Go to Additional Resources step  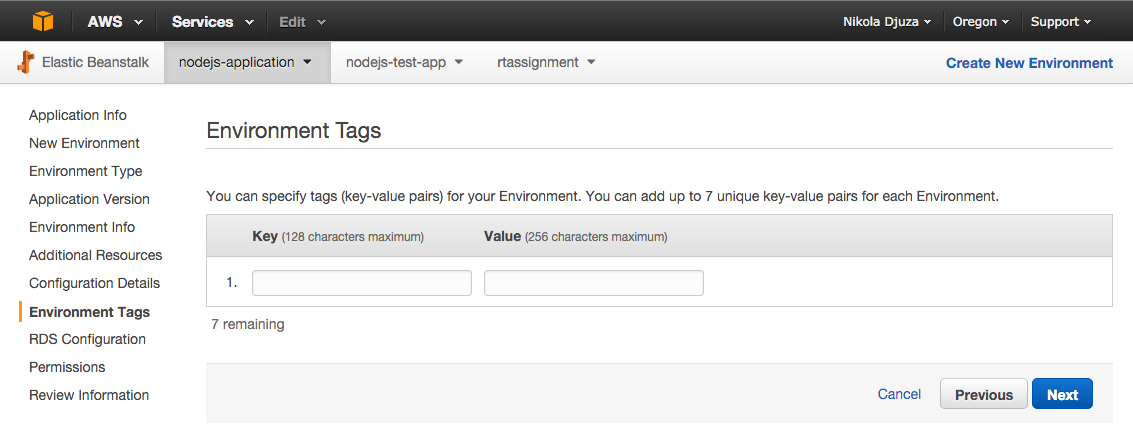coord(95,255)
